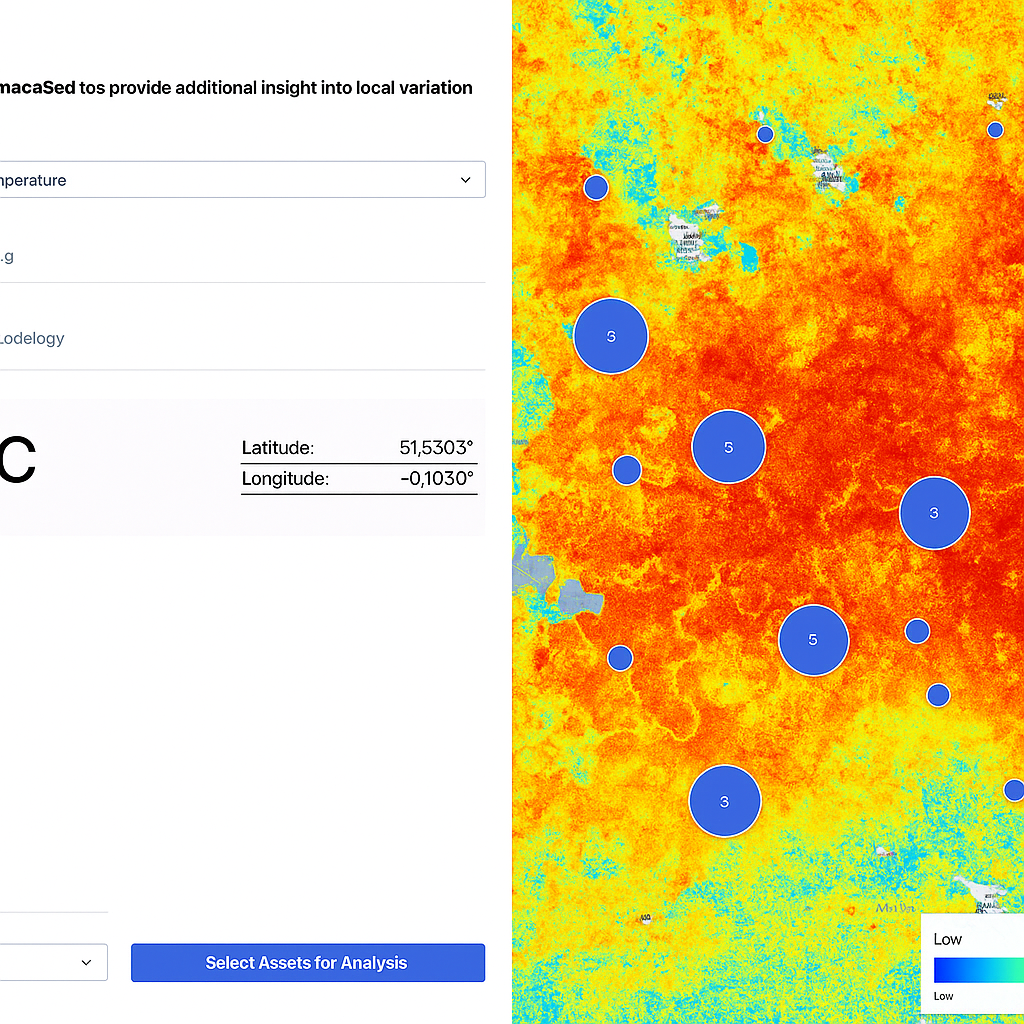Open the temperature layer dropdown

[x=240, y=179]
